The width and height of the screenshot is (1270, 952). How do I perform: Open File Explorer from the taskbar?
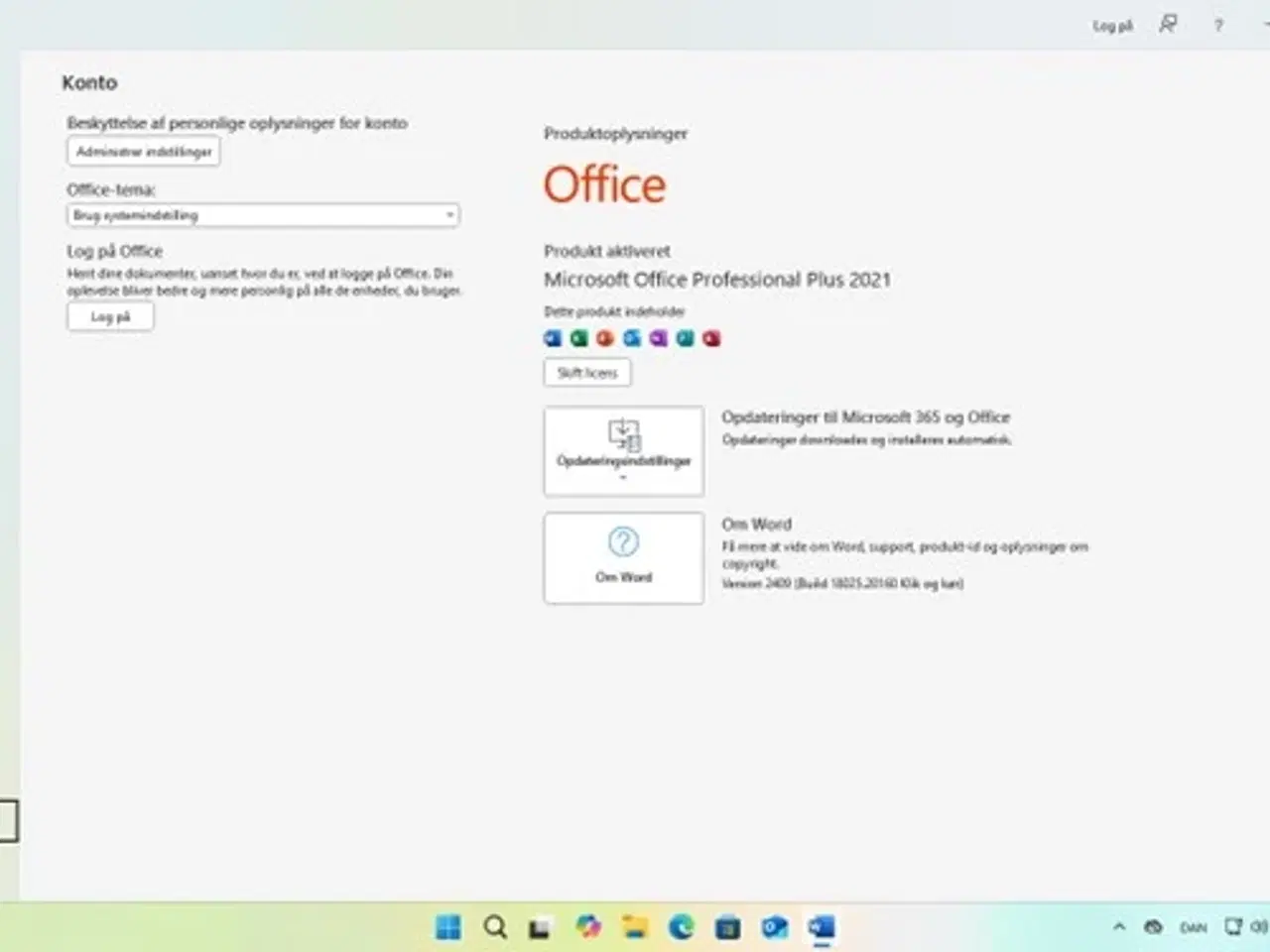click(x=635, y=927)
